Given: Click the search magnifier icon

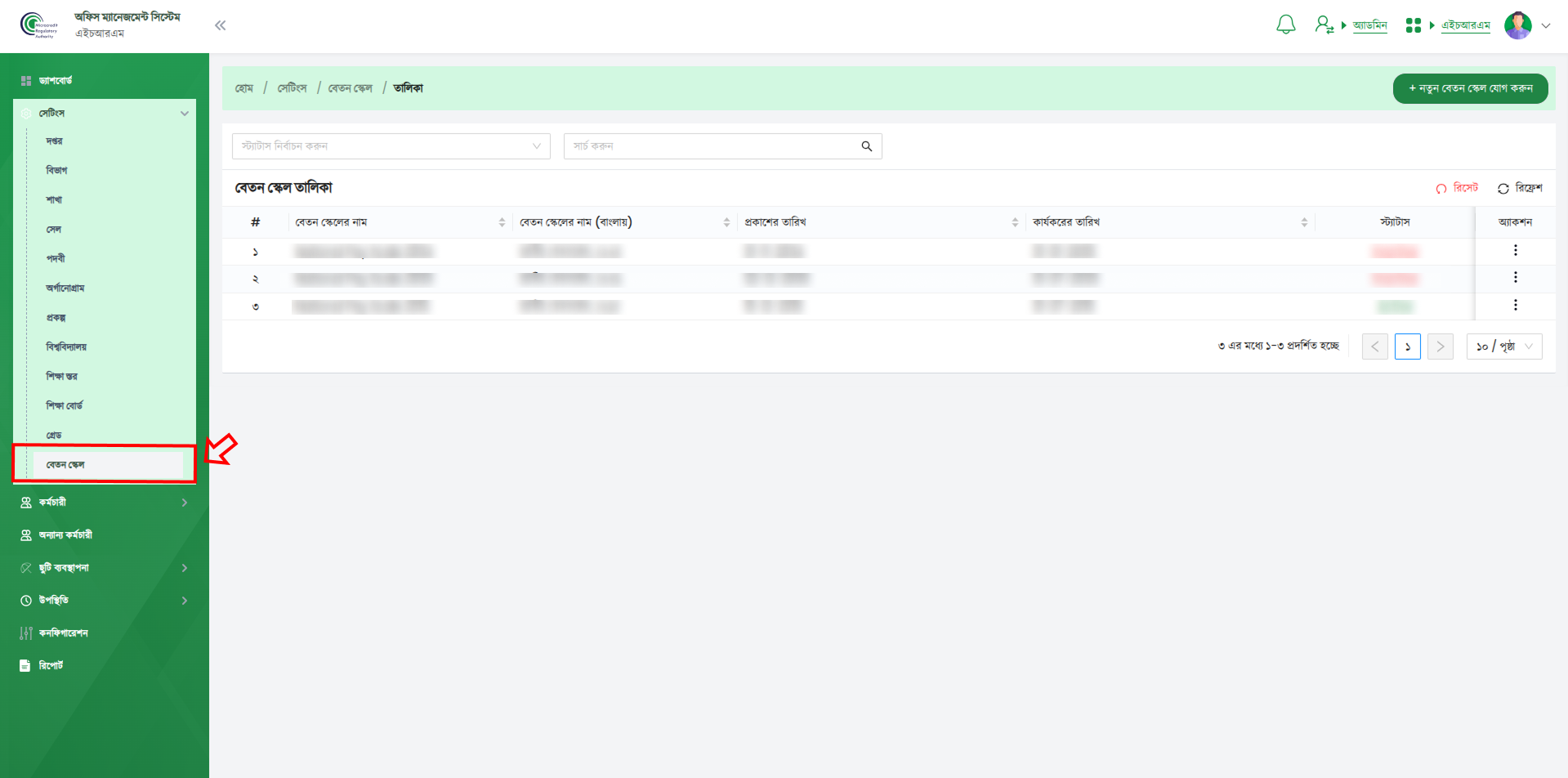Looking at the screenshot, I should (866, 146).
